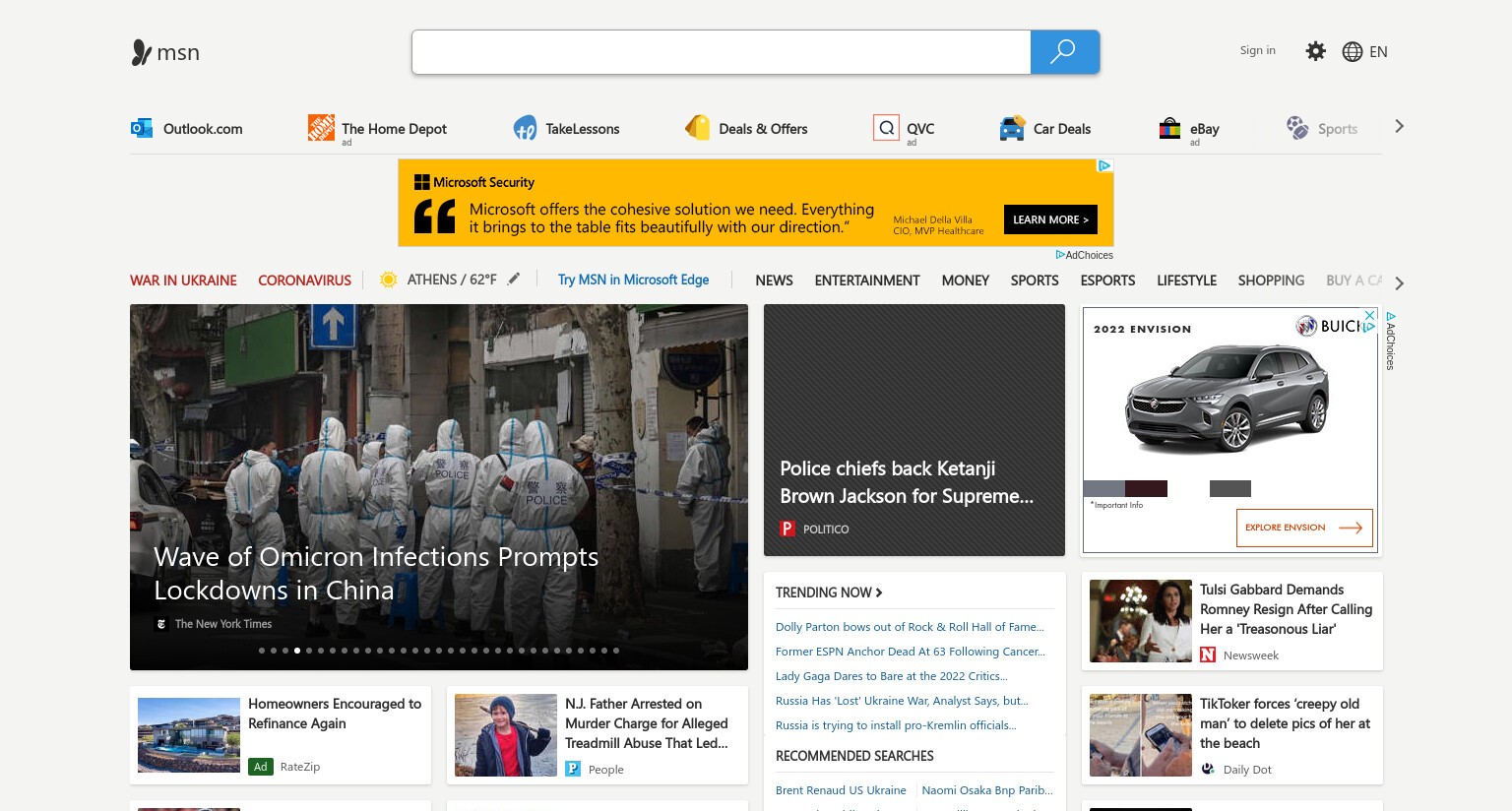Click the Newsweek source icon
1512x811 pixels.
point(1208,655)
